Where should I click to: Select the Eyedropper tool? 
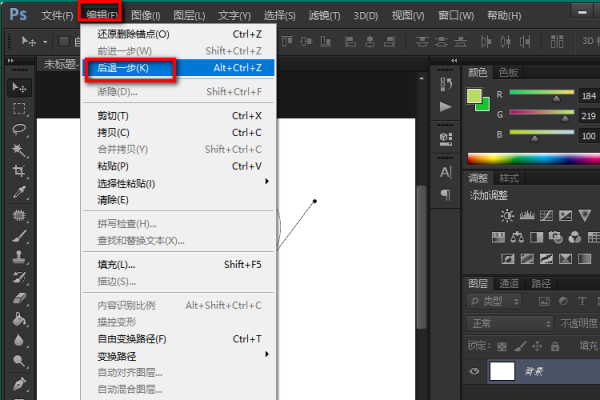point(19,191)
